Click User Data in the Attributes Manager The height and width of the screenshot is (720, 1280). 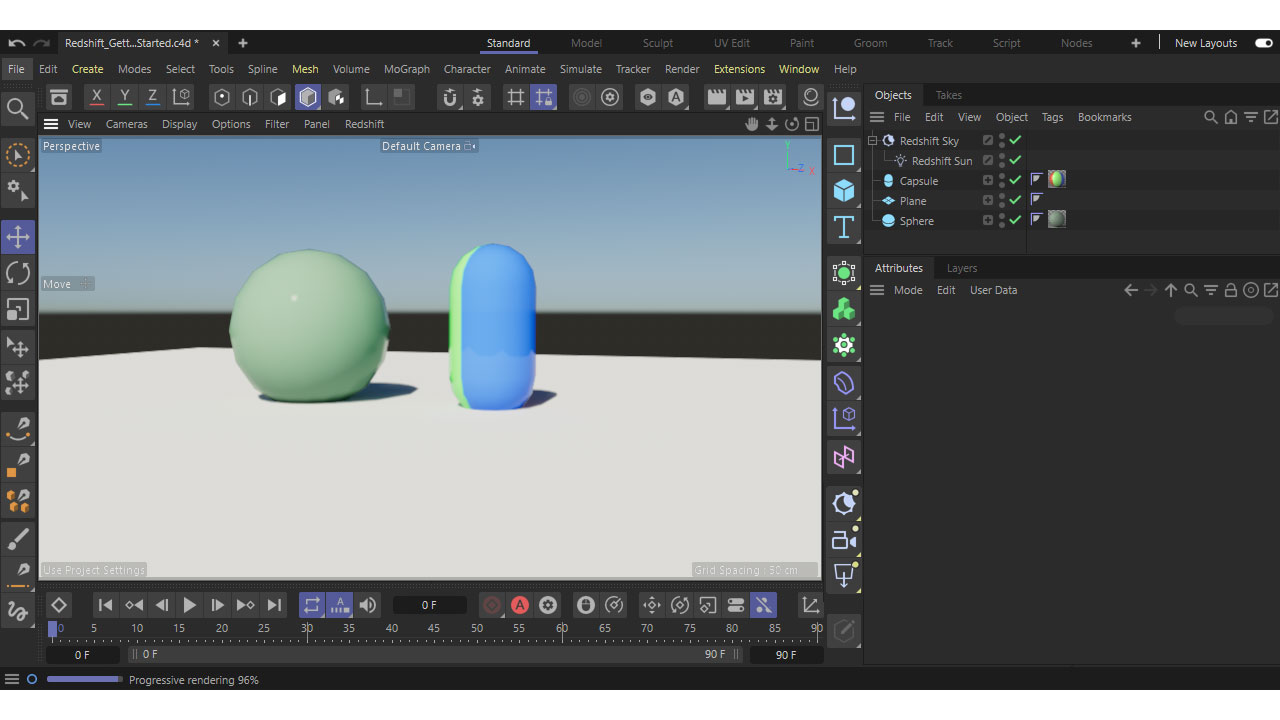pos(993,290)
